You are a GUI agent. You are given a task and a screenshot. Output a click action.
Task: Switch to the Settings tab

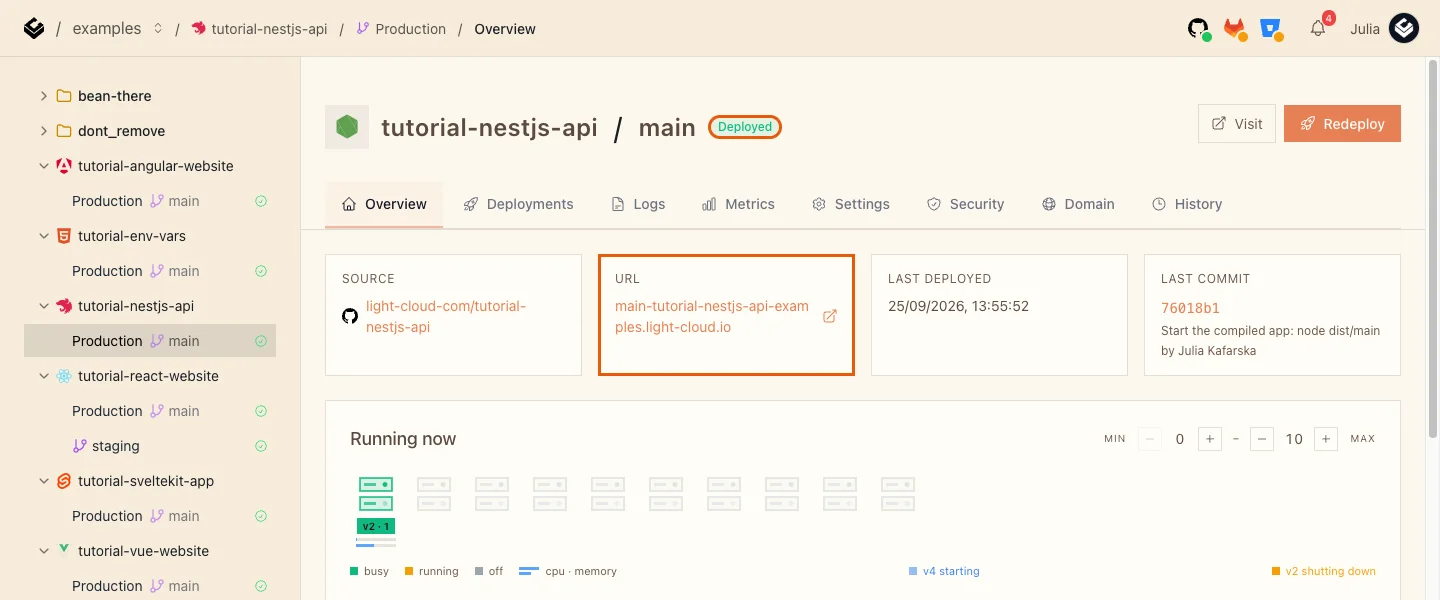[850, 204]
